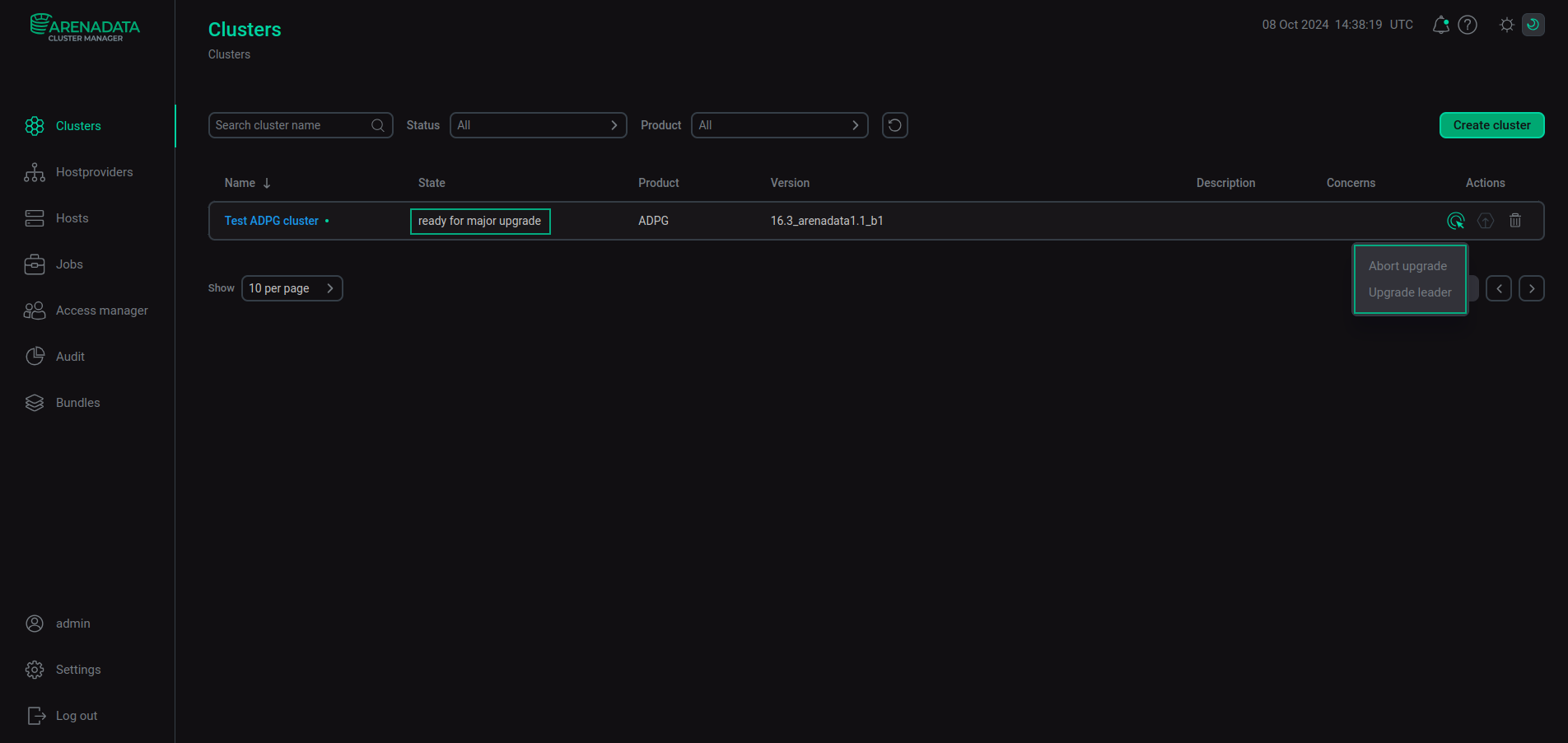This screenshot has width=1568, height=743.
Task: Click the search magnifier icon
Action: [378, 125]
